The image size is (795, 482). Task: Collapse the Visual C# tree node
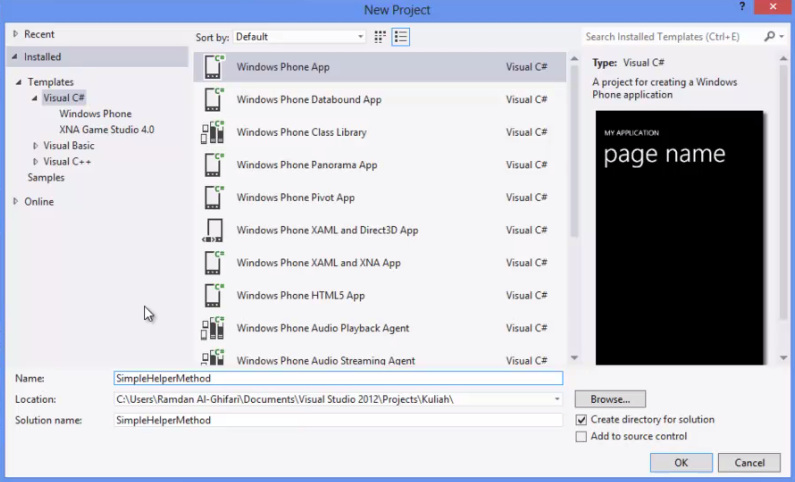pyautogui.click(x=34, y=98)
